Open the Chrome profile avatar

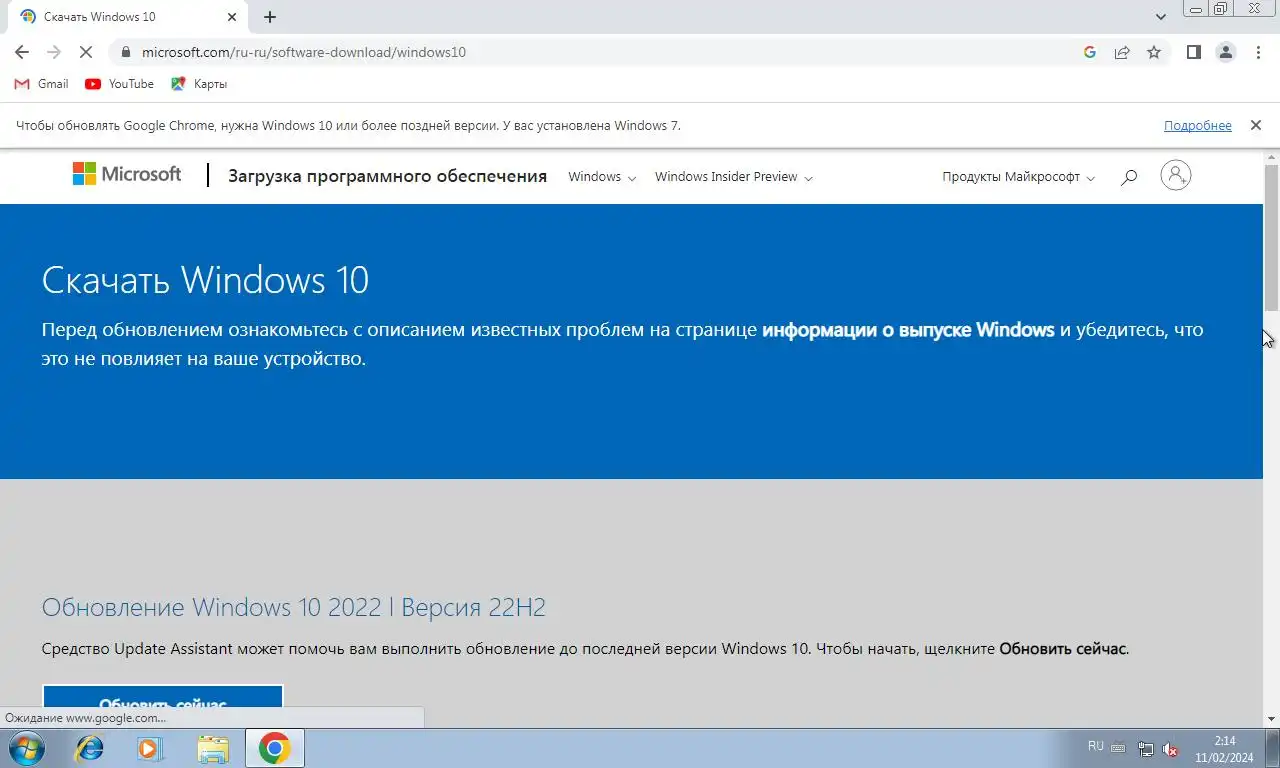click(1225, 52)
